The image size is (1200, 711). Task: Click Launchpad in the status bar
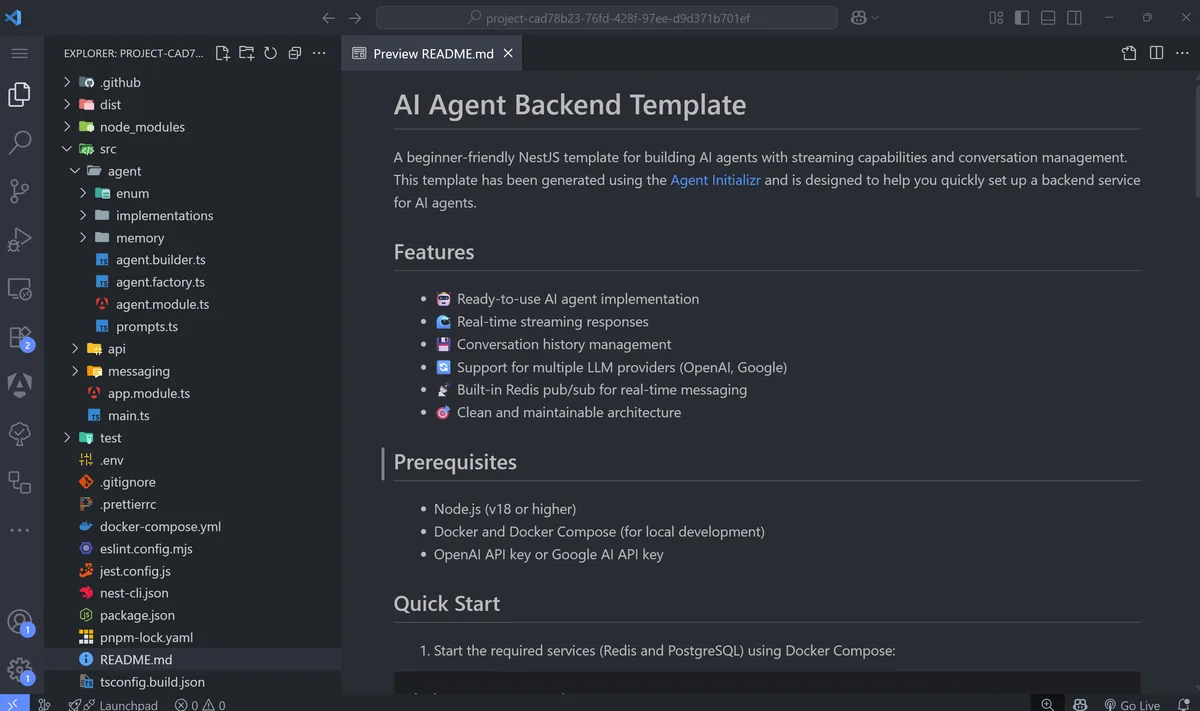coord(114,704)
